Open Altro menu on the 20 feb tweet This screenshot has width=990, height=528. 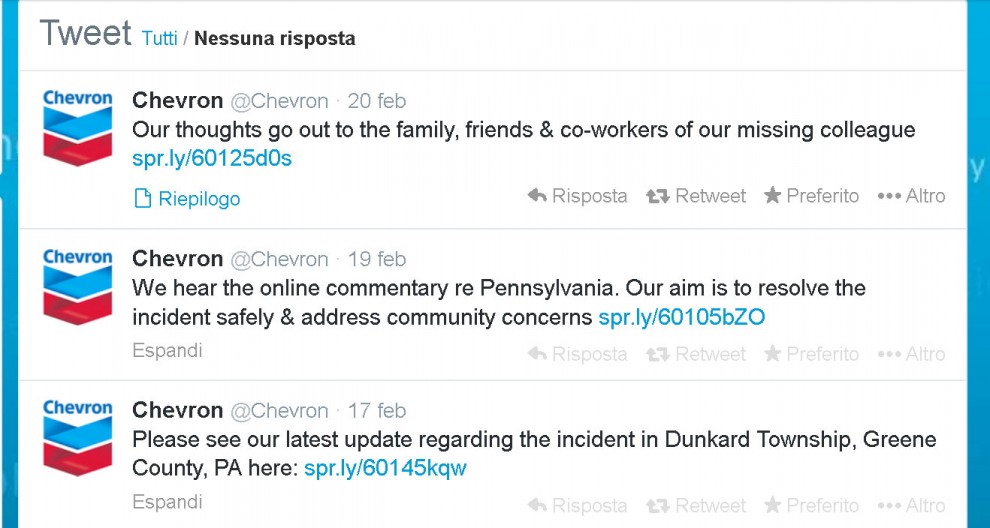click(911, 196)
